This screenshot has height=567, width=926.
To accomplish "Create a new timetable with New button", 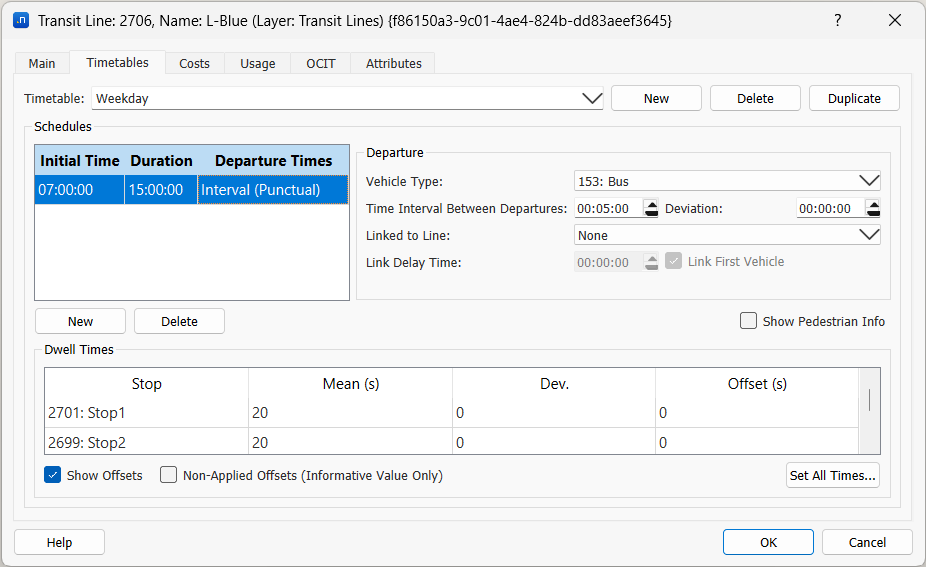I will 656,98.
